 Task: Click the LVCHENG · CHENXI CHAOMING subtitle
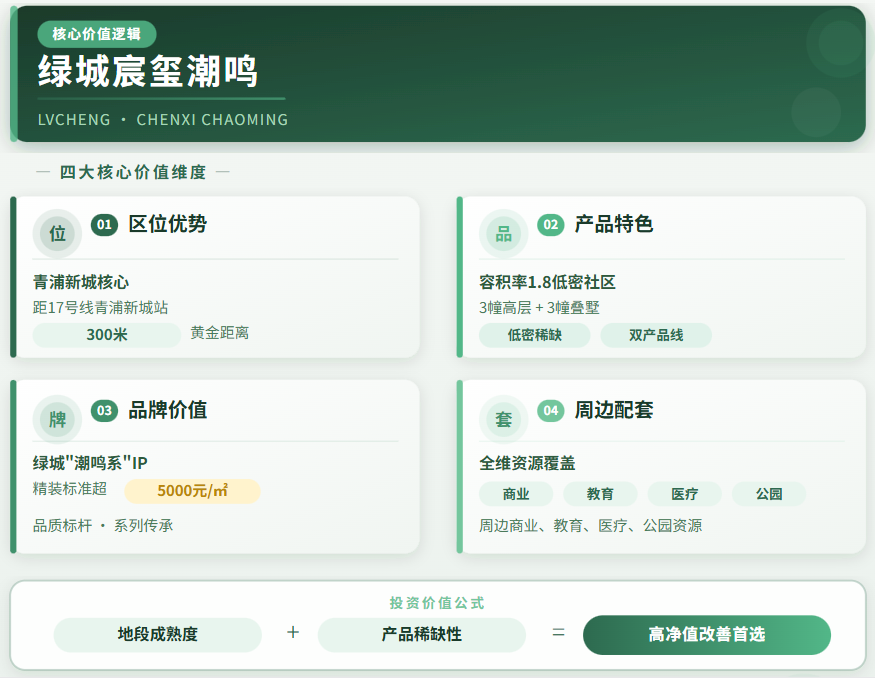163,120
